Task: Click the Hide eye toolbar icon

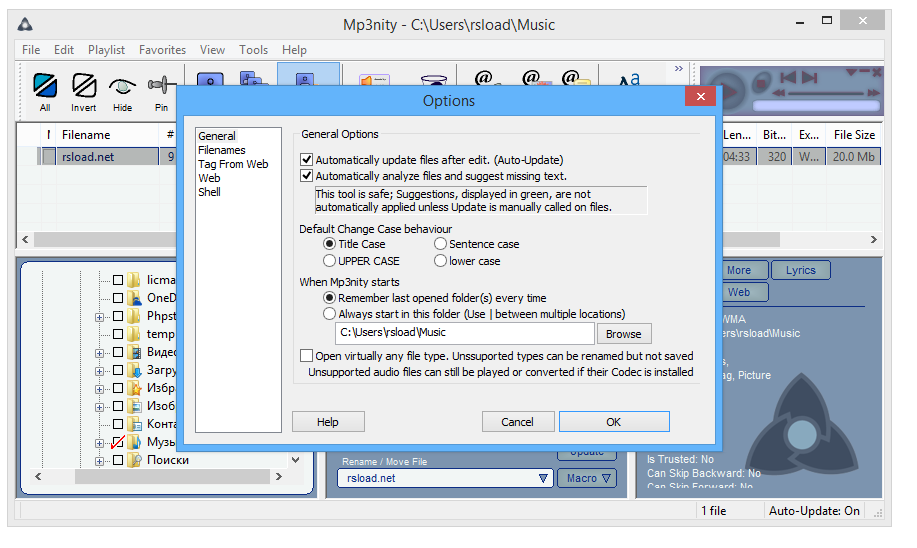Action: [x=122, y=87]
